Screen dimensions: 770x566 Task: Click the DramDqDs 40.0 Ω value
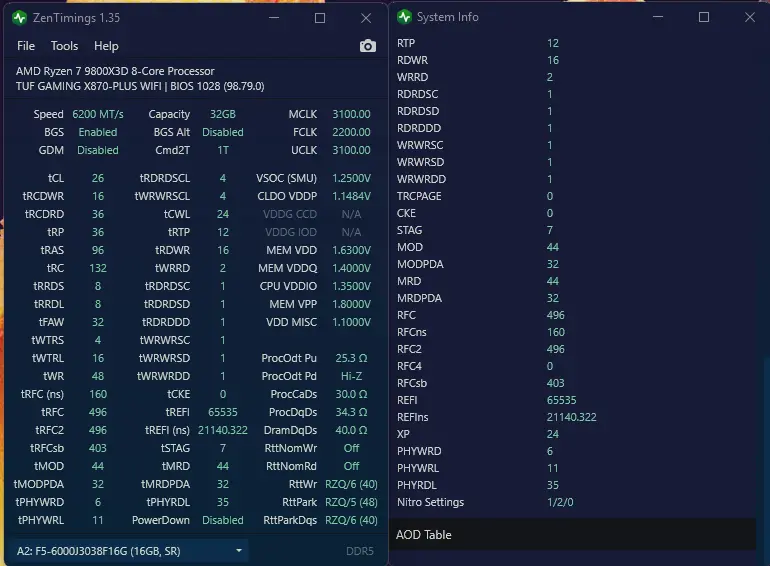[x=351, y=430]
